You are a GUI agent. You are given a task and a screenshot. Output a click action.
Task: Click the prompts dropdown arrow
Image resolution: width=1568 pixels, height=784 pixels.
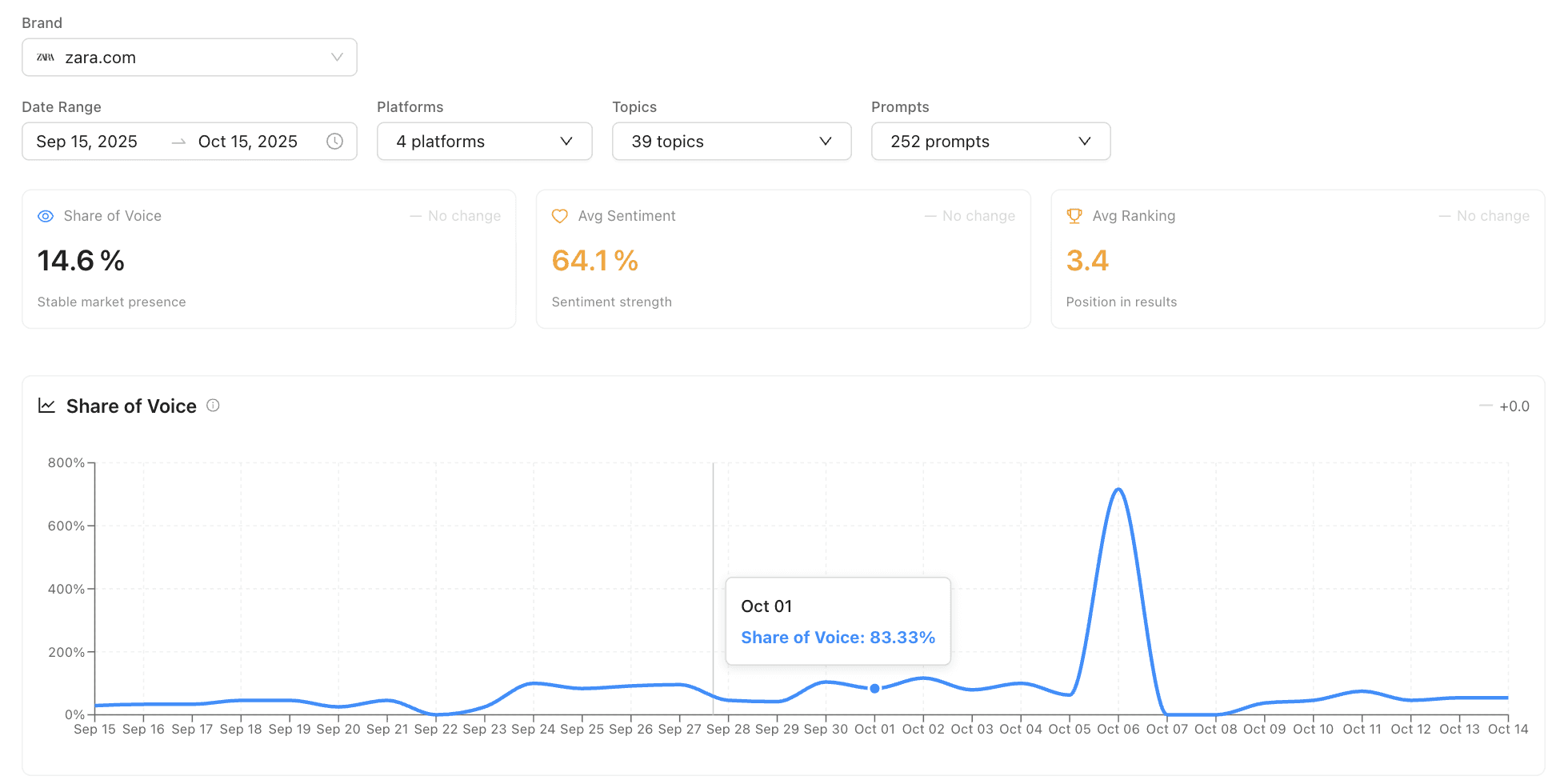coord(1085,142)
